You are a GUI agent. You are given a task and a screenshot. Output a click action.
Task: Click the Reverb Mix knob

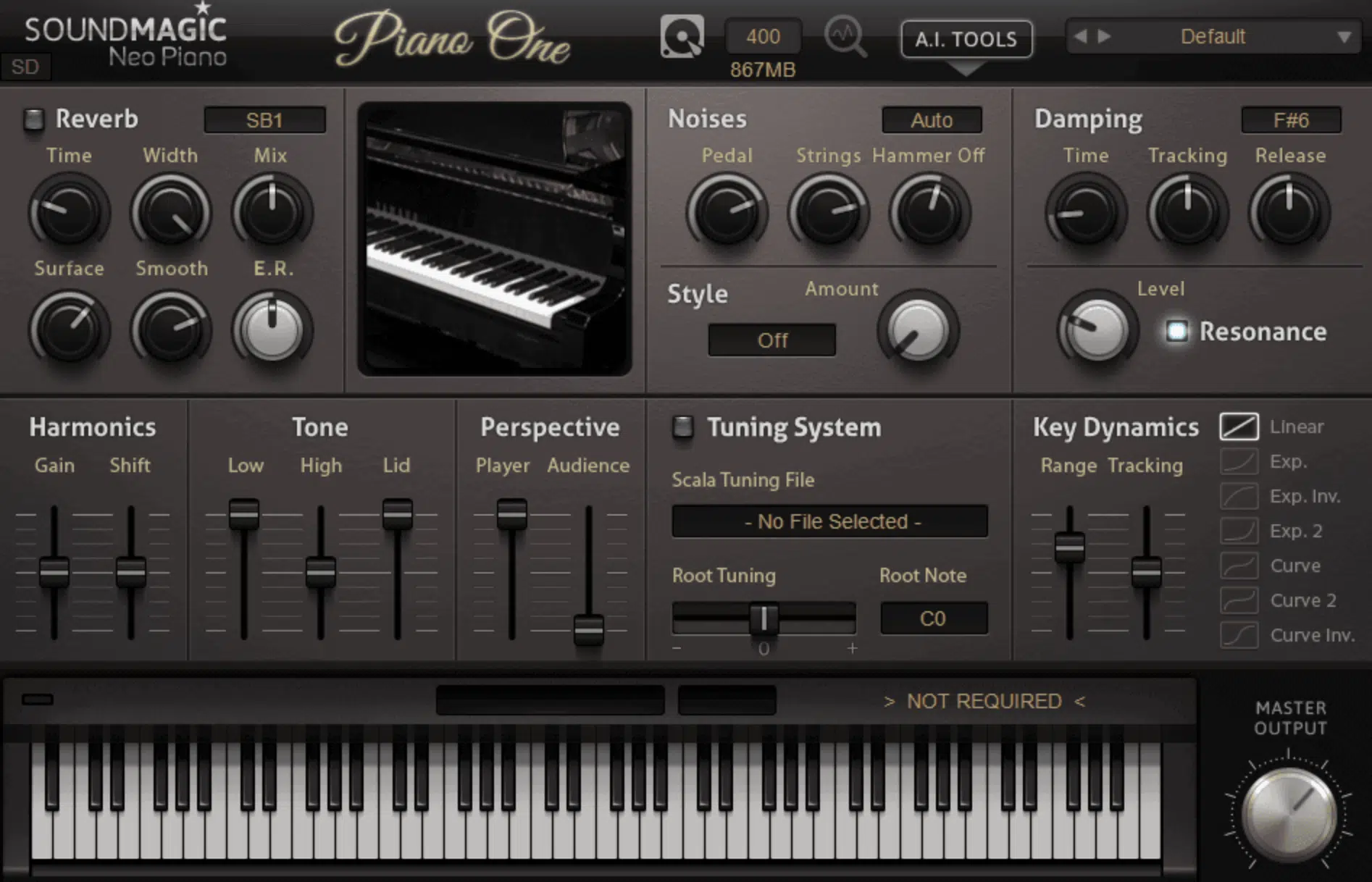(272, 212)
